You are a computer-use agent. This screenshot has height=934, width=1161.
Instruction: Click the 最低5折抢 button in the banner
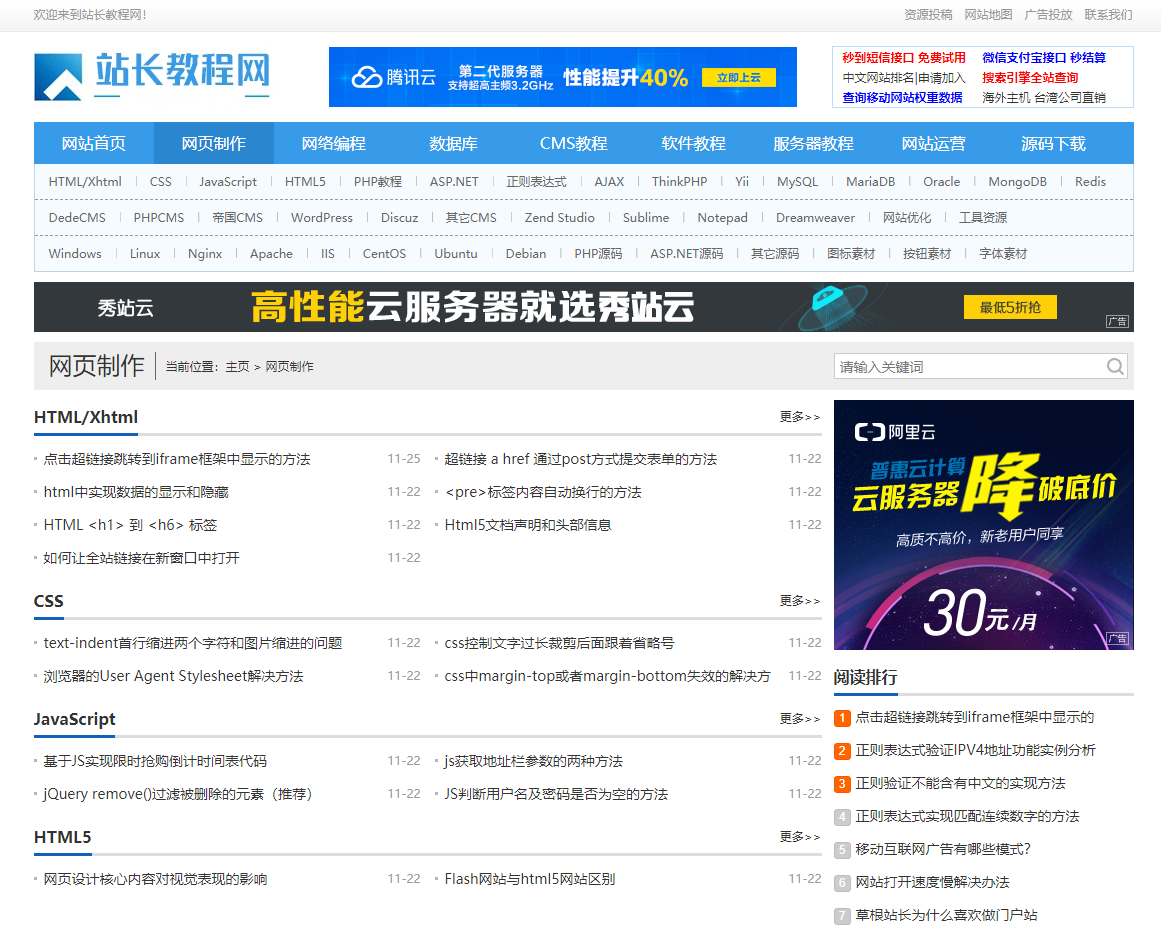pyautogui.click(x=1010, y=307)
